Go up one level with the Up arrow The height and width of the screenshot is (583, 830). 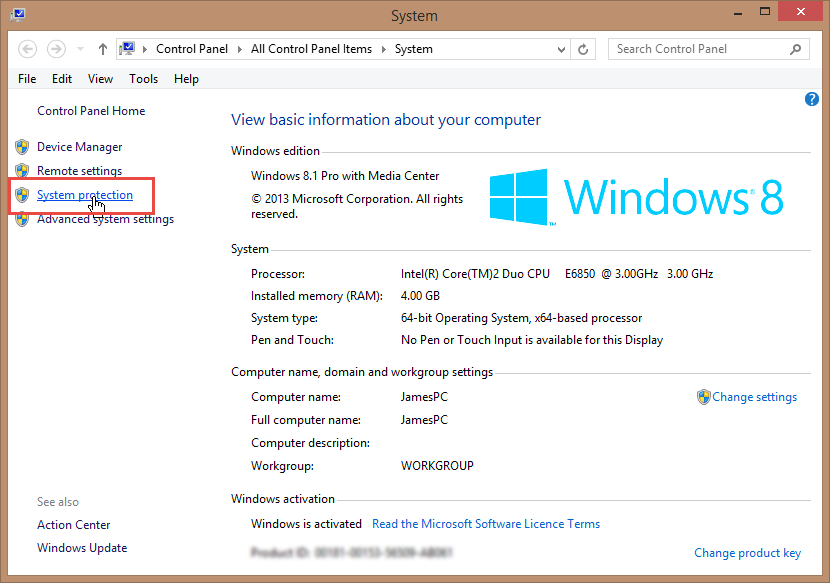click(x=103, y=49)
